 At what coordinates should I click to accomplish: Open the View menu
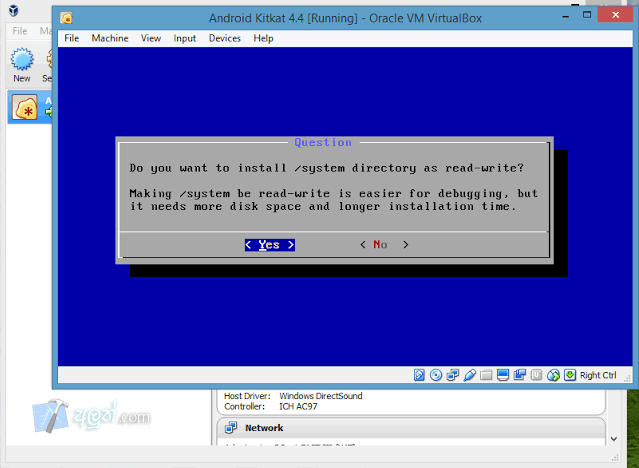coord(151,38)
